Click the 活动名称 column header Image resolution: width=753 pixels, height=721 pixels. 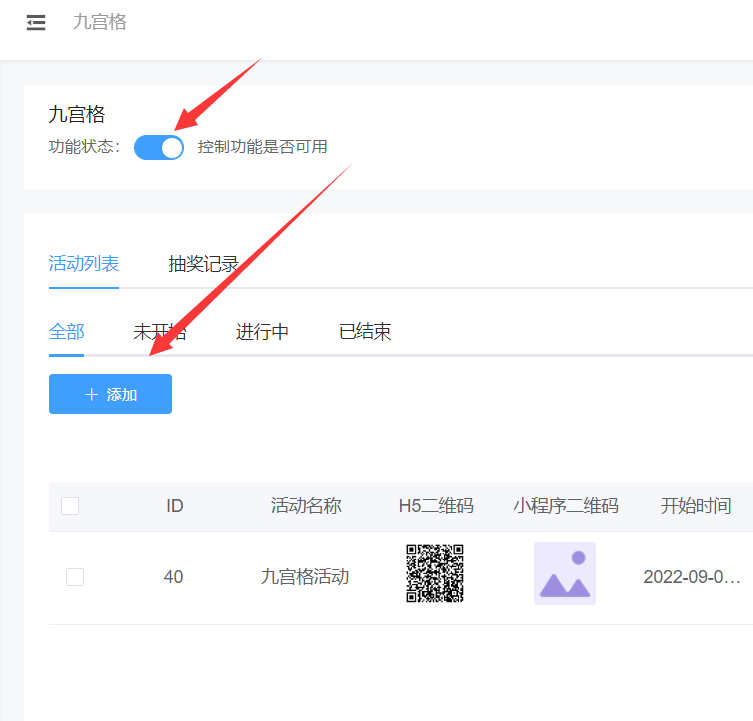click(x=306, y=506)
